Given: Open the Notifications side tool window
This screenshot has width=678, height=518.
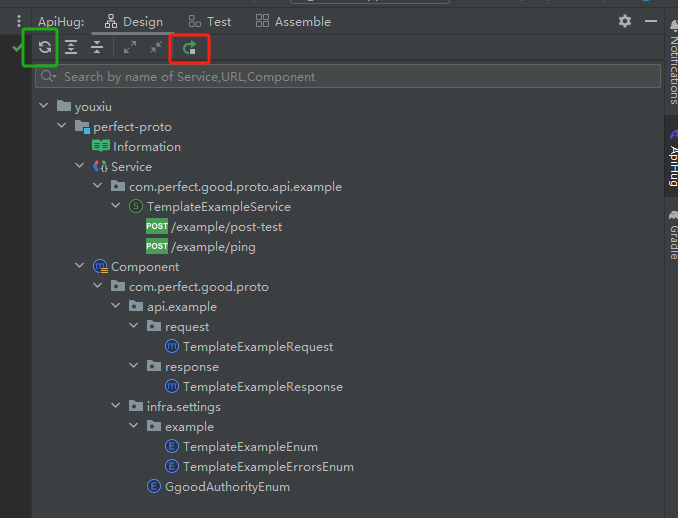Looking at the screenshot, I should (x=673, y=63).
